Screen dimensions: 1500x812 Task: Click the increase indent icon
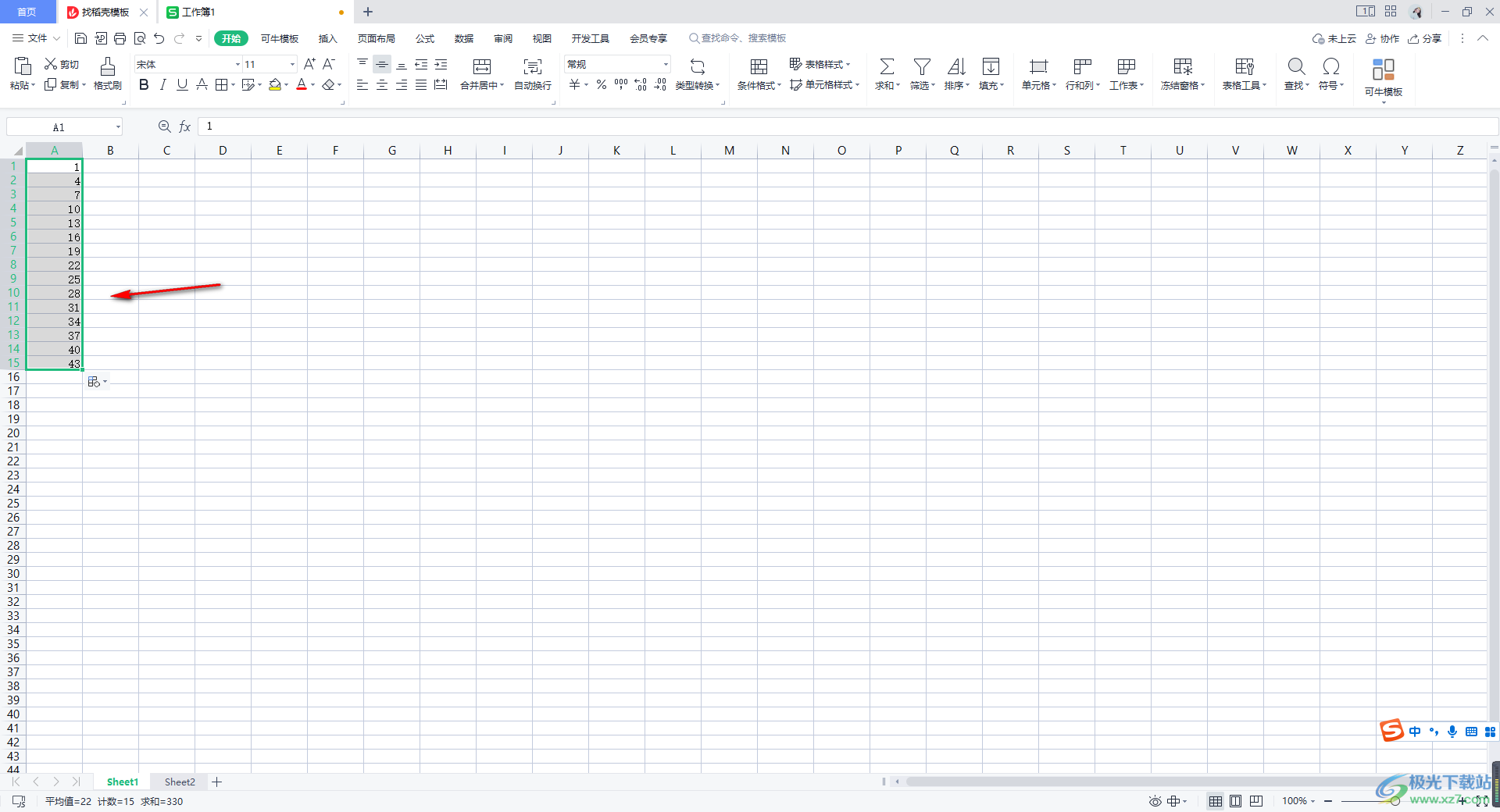441,64
